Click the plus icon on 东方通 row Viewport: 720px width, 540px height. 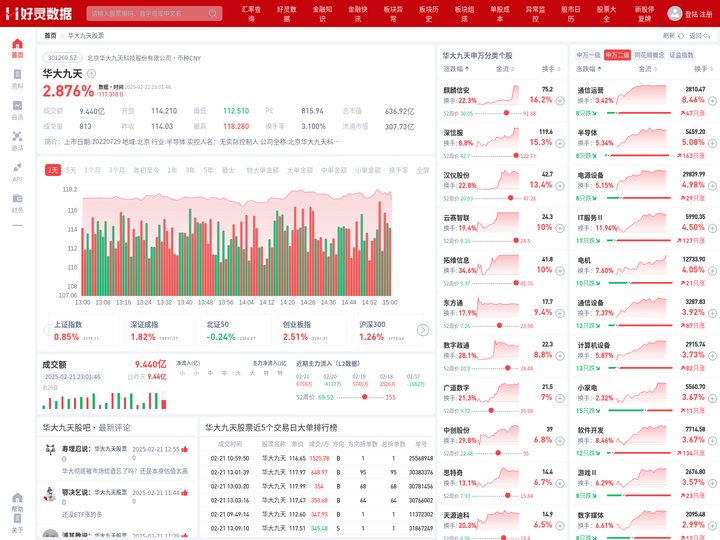coord(560,313)
